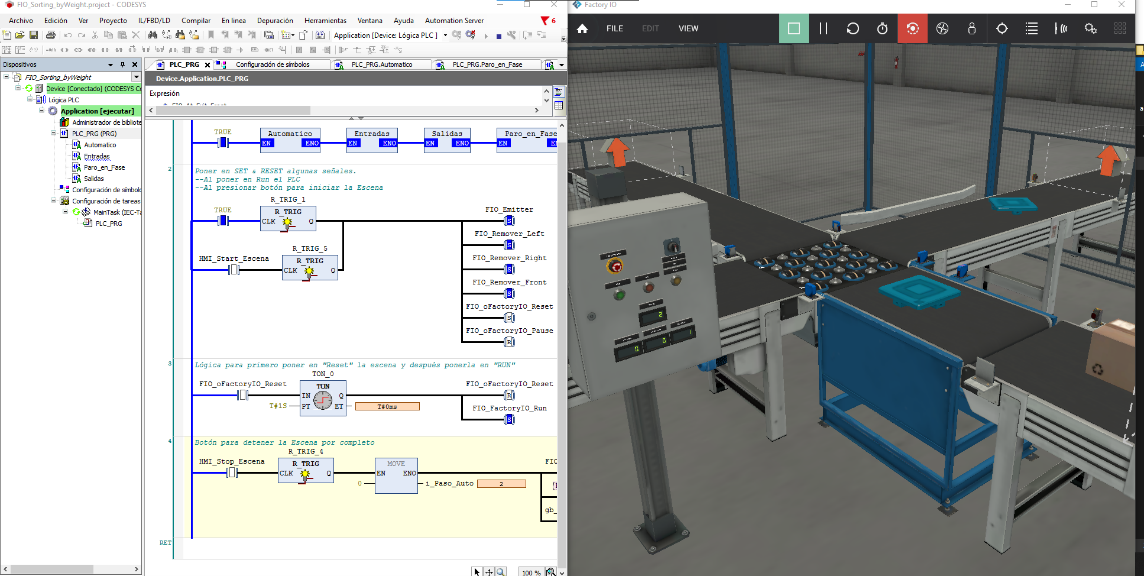Stop the Factory IO simulation

[794, 28]
